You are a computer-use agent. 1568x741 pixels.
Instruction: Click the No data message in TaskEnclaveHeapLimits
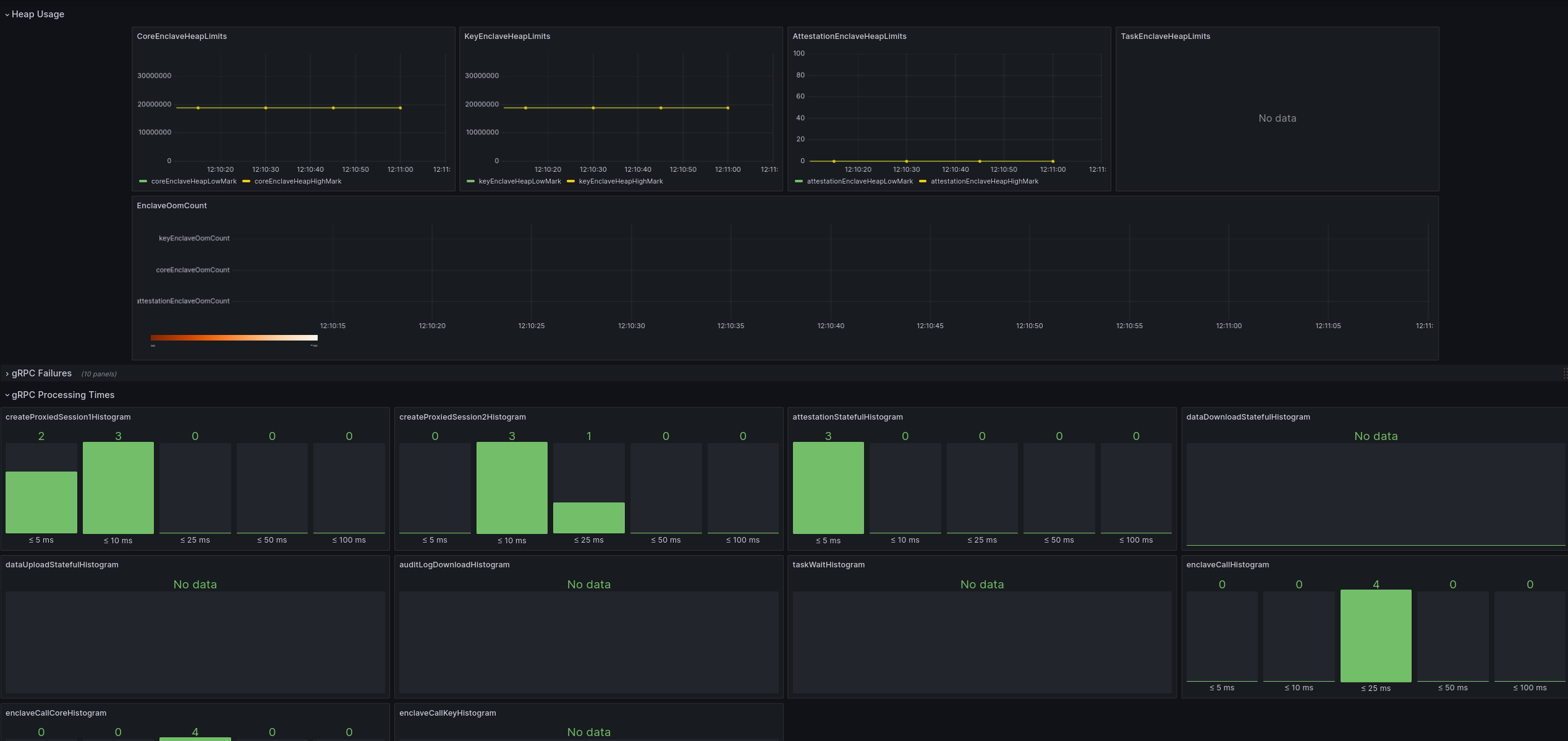(1278, 119)
